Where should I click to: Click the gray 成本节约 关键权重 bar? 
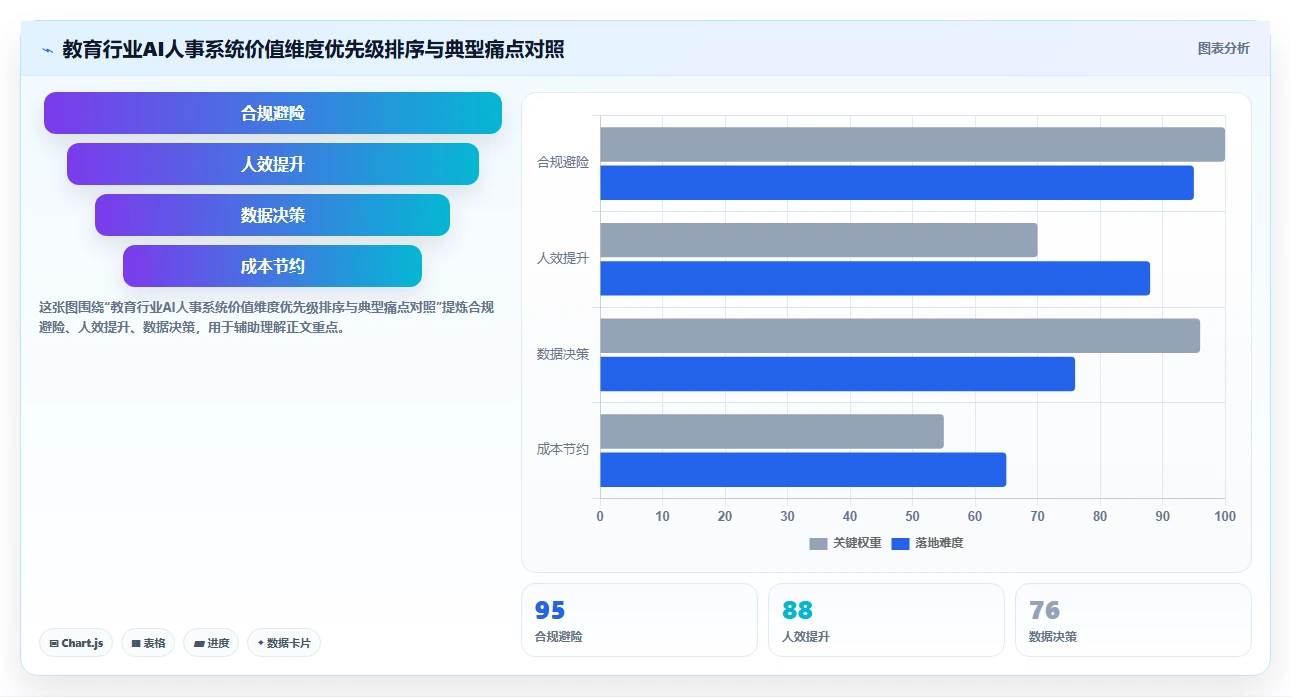772,431
